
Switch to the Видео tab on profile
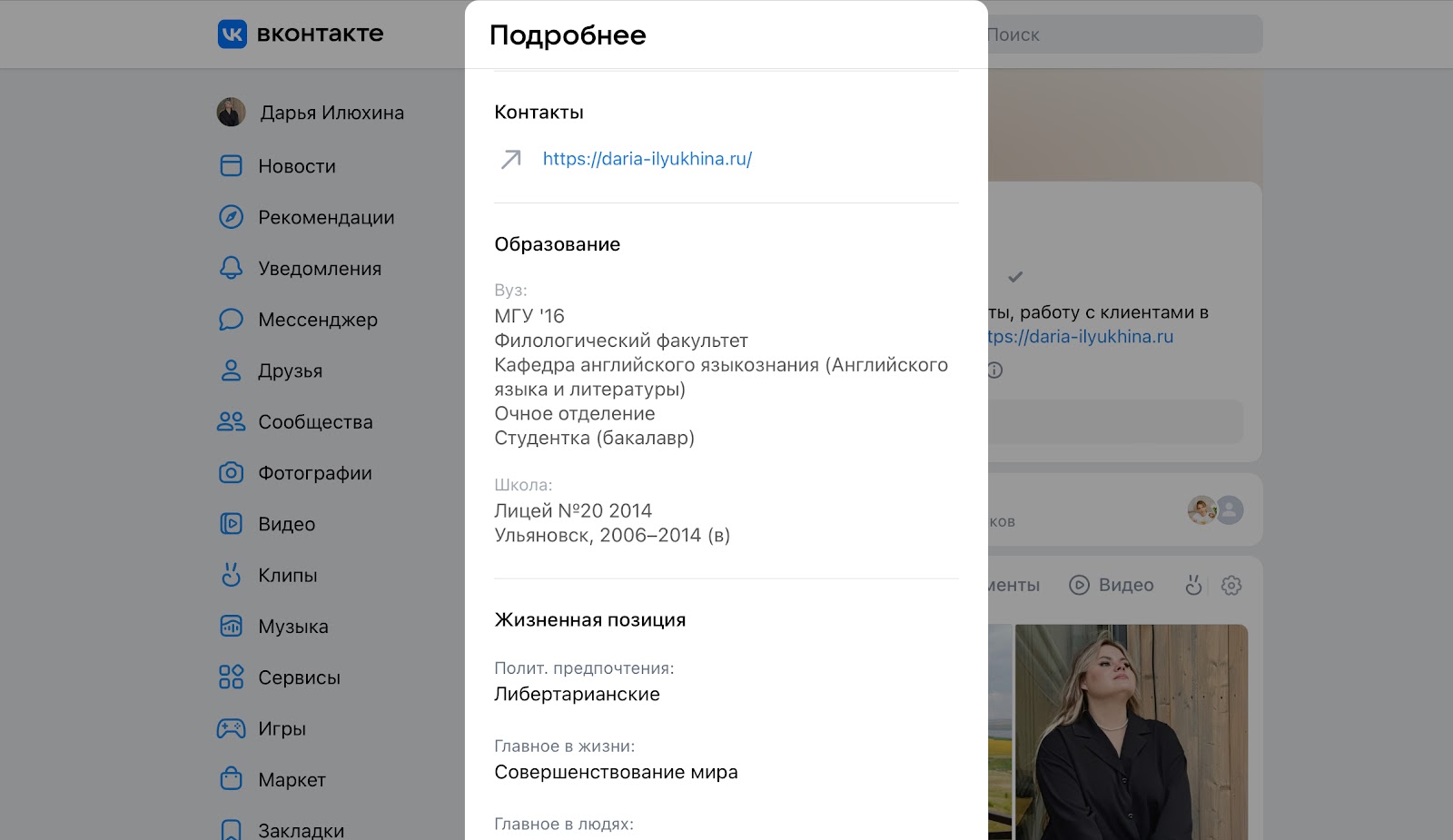tap(1112, 585)
